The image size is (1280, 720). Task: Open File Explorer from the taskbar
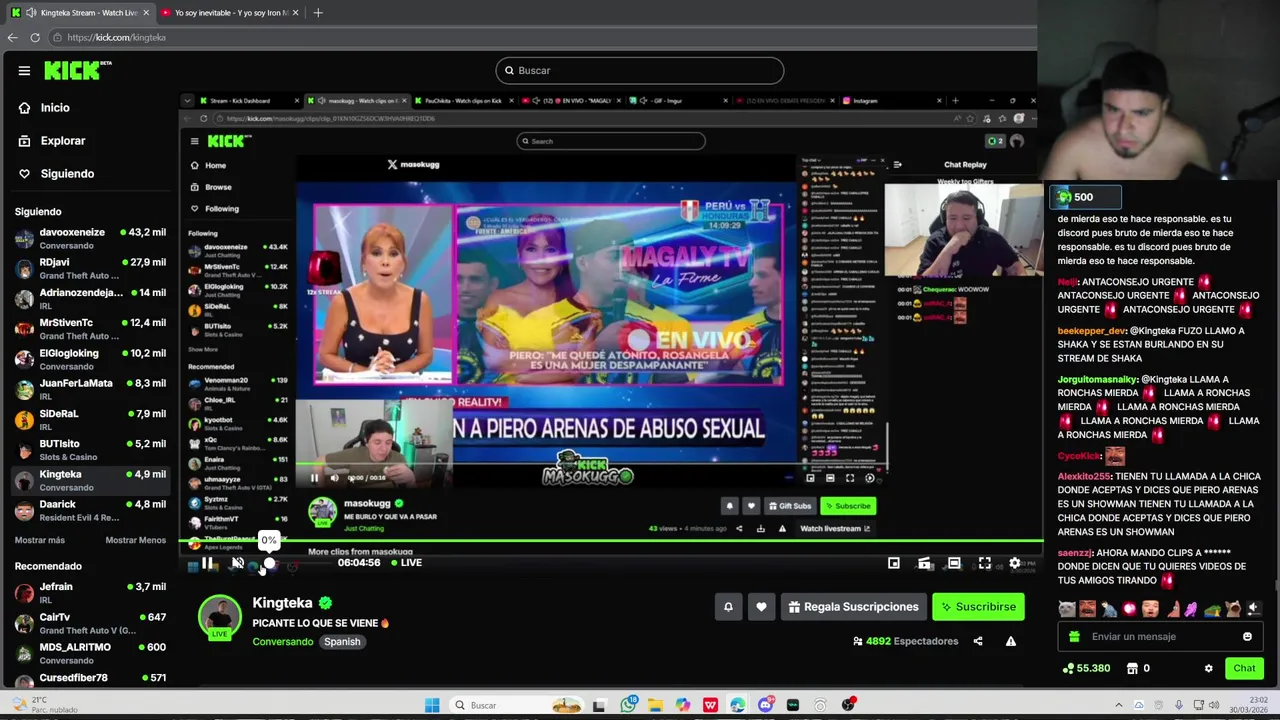655,705
